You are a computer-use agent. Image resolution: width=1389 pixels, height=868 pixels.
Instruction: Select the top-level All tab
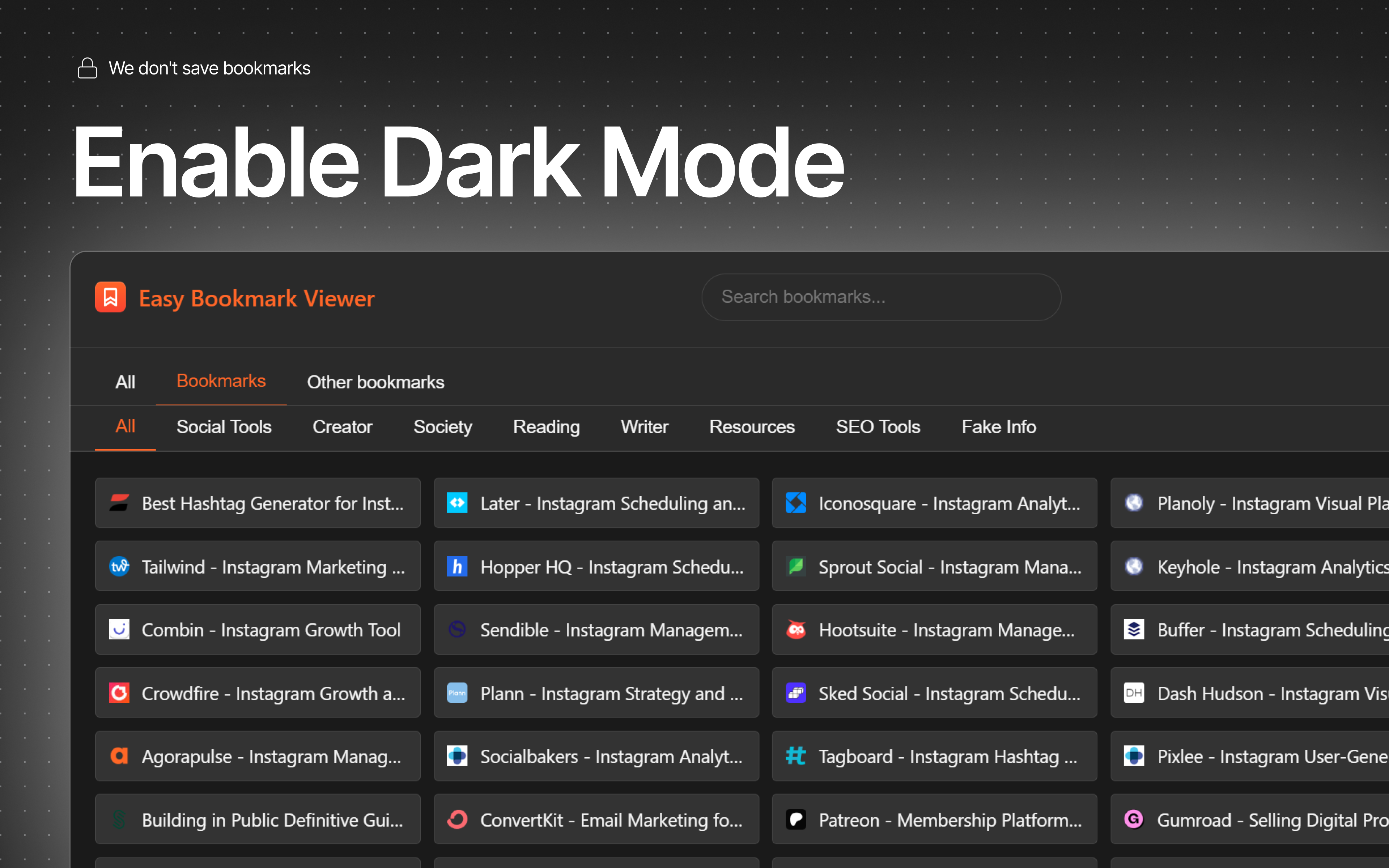click(125, 382)
